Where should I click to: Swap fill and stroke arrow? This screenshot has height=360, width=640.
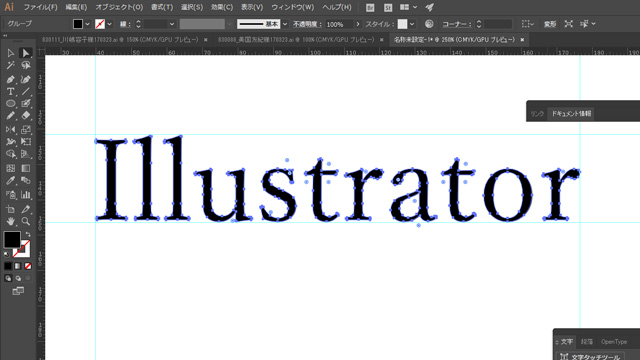28,234
